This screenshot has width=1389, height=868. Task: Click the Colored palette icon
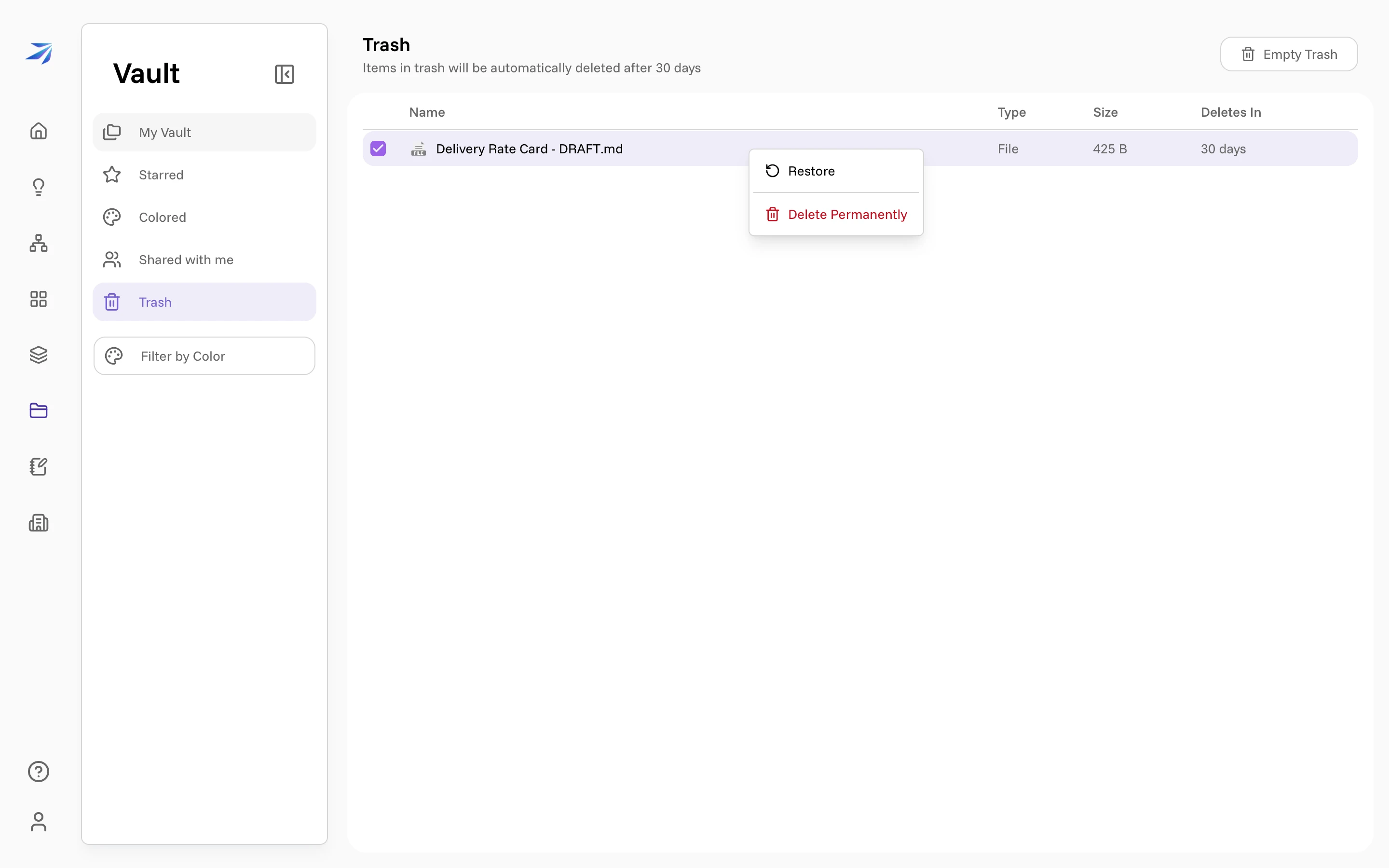(x=112, y=217)
